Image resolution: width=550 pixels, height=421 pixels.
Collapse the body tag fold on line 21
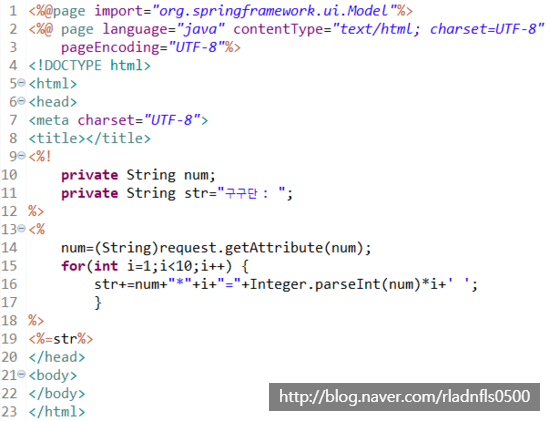pos(21,375)
